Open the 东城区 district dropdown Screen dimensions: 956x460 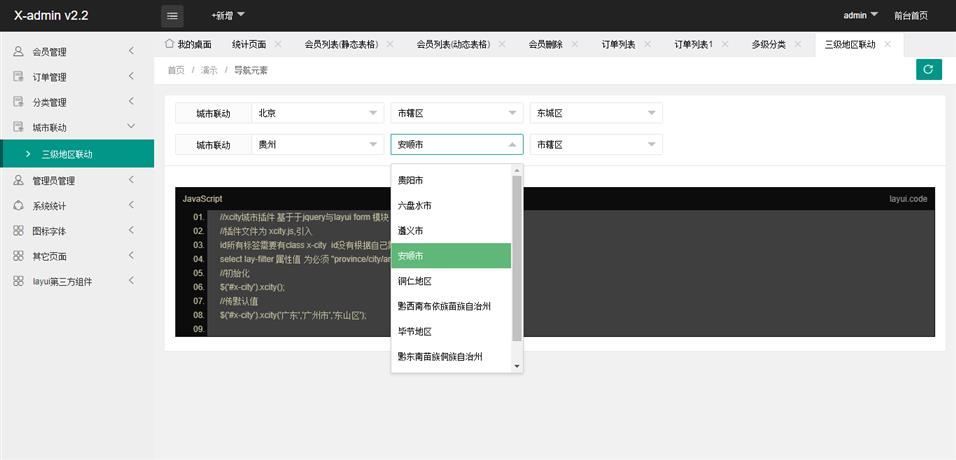click(x=596, y=113)
